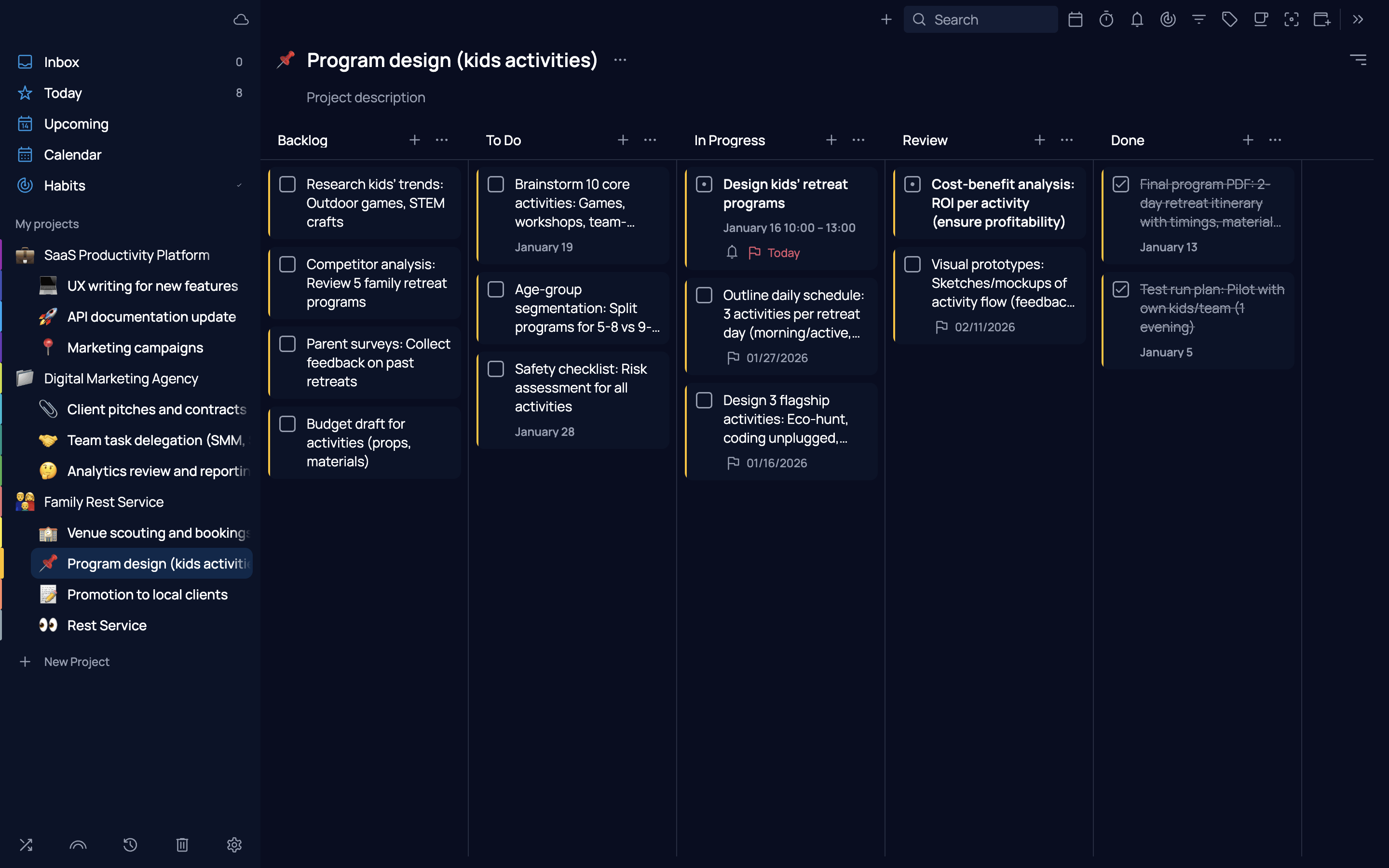The width and height of the screenshot is (1389, 868).
Task: Uncheck the Final program PDF task
Action: click(x=1120, y=184)
